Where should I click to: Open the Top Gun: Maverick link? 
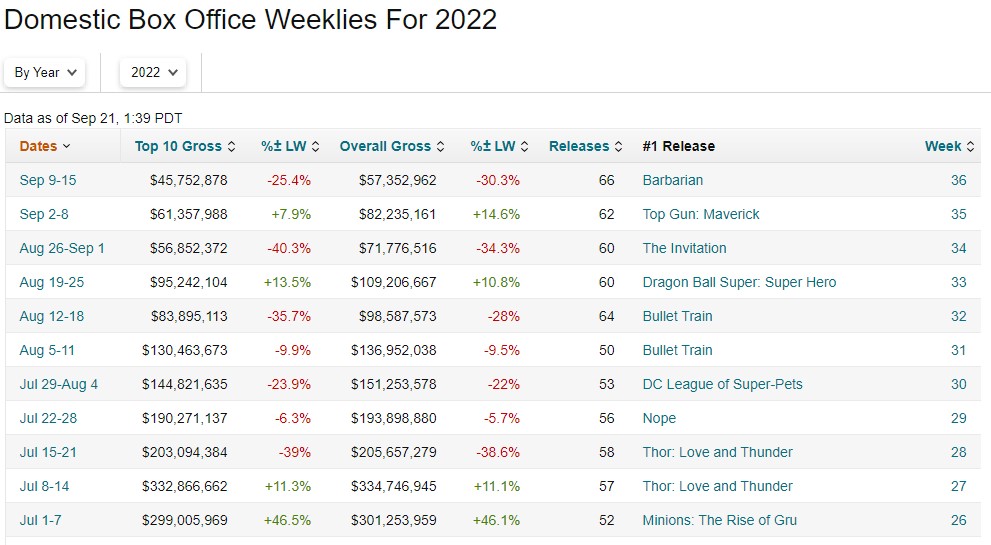point(701,214)
